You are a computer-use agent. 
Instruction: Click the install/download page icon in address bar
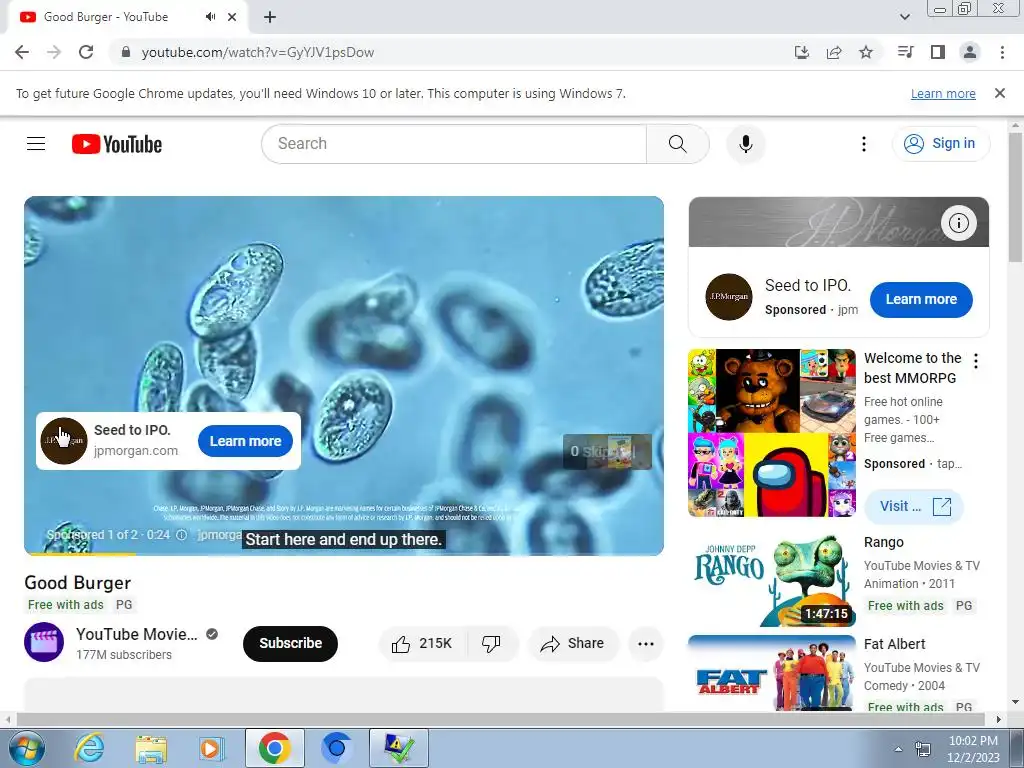[x=802, y=52]
